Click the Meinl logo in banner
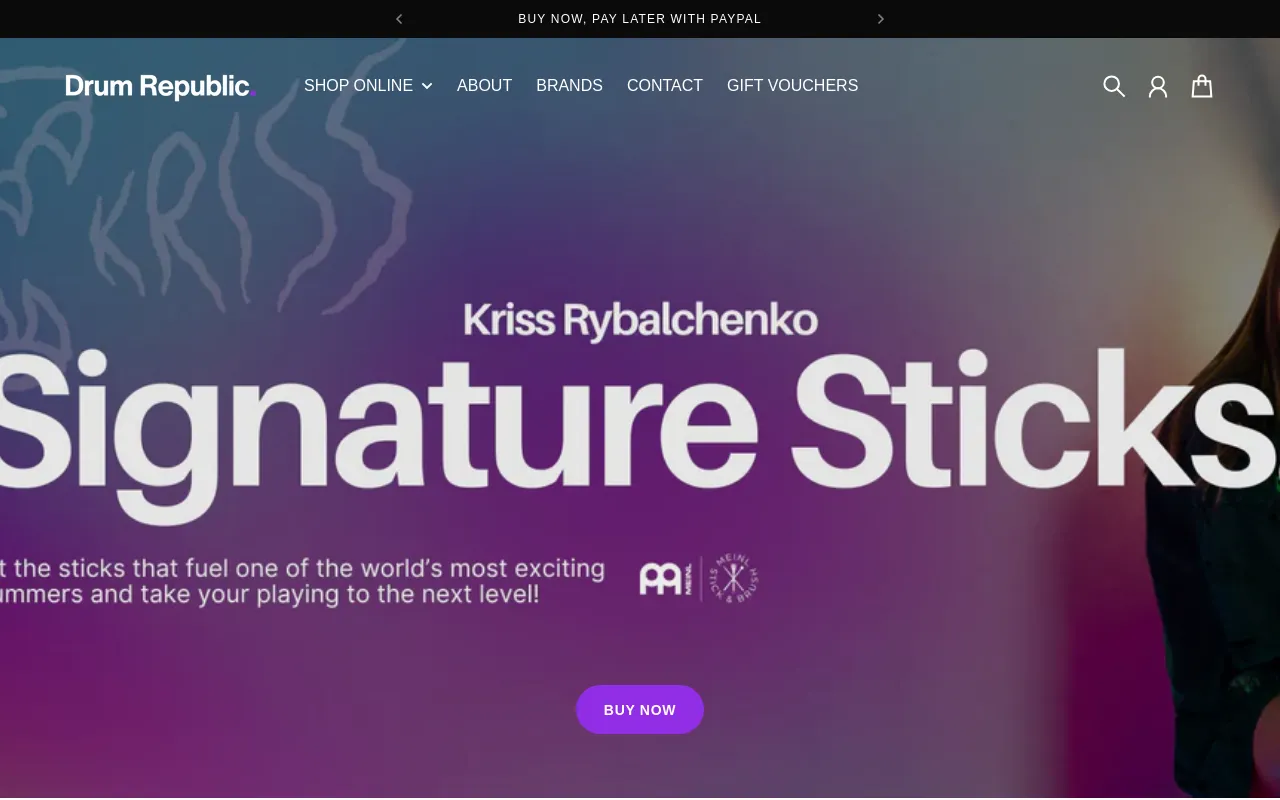The height and width of the screenshot is (800, 1280). tap(665, 579)
